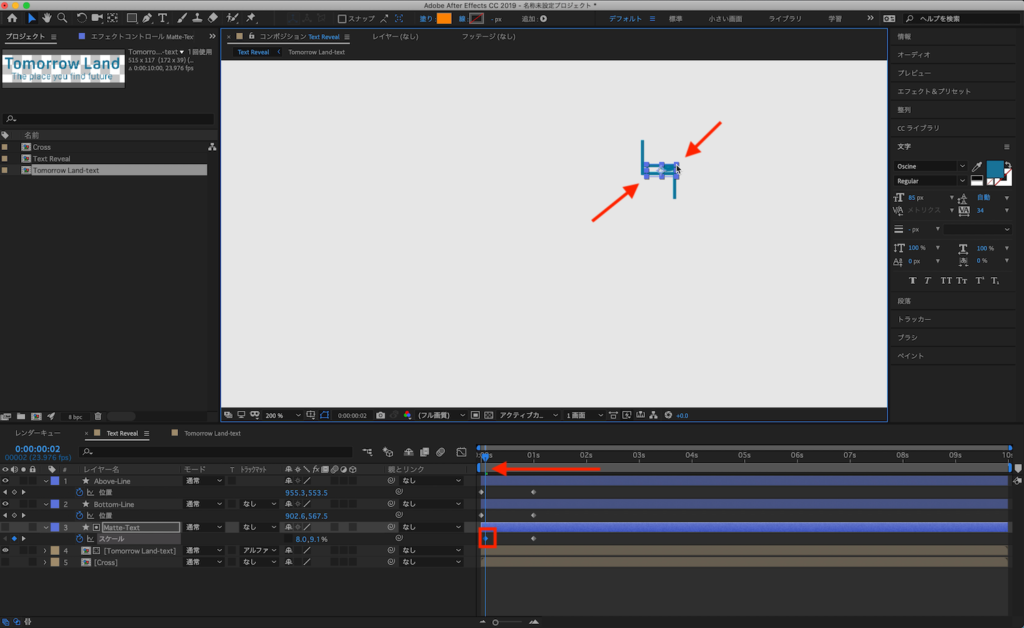Select the Zoom magnifier tool
Image resolution: width=1024 pixels, height=628 pixels.
[62, 18]
